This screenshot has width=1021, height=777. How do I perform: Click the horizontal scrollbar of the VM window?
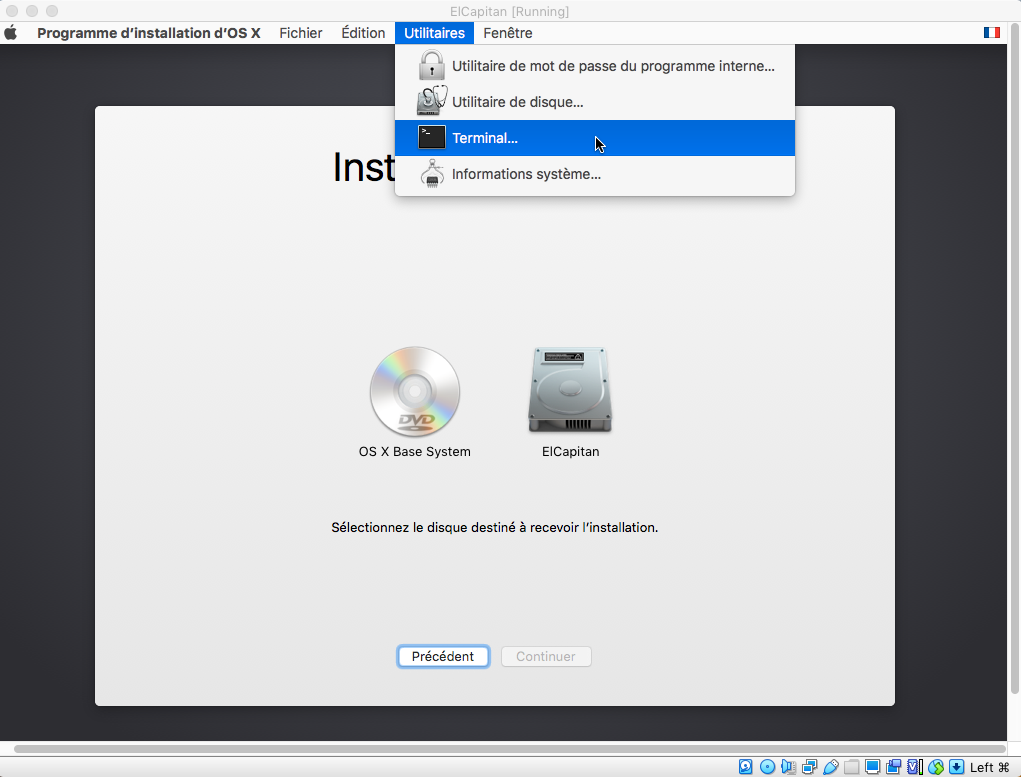coord(510,749)
